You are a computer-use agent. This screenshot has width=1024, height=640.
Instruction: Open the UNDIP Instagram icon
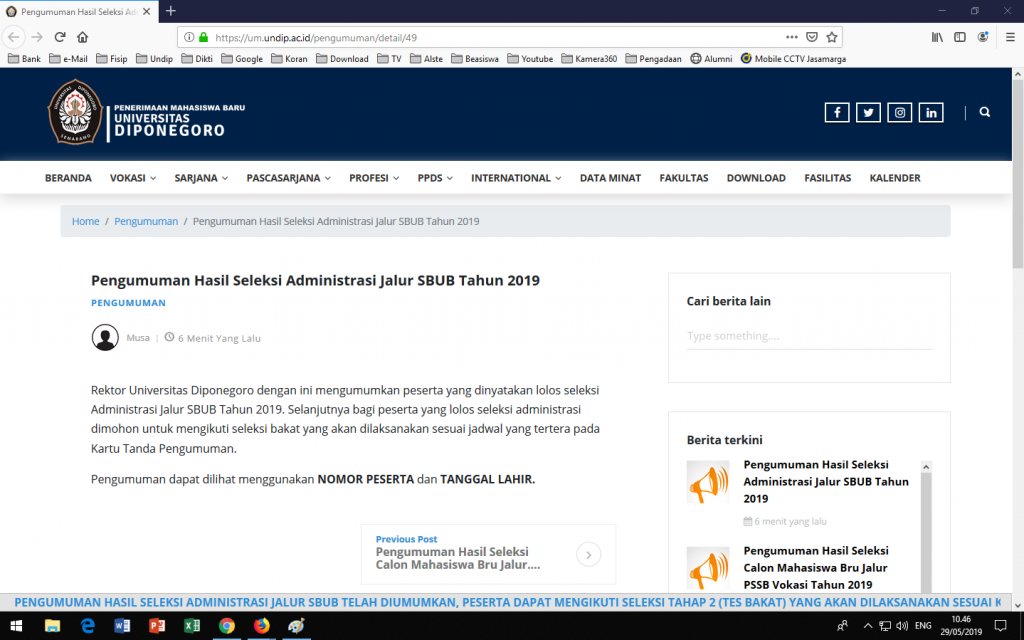coord(899,112)
